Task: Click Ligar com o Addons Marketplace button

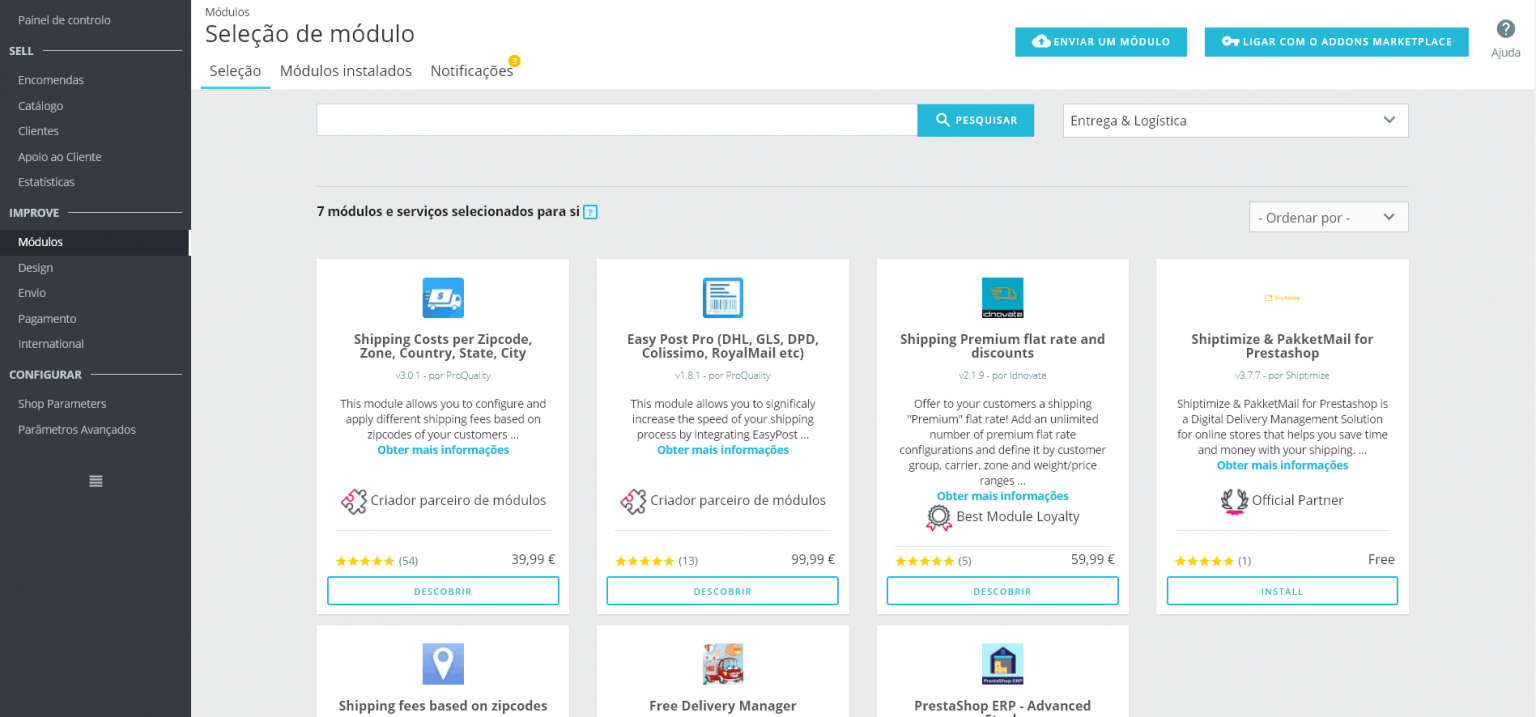Action: 1336,42
